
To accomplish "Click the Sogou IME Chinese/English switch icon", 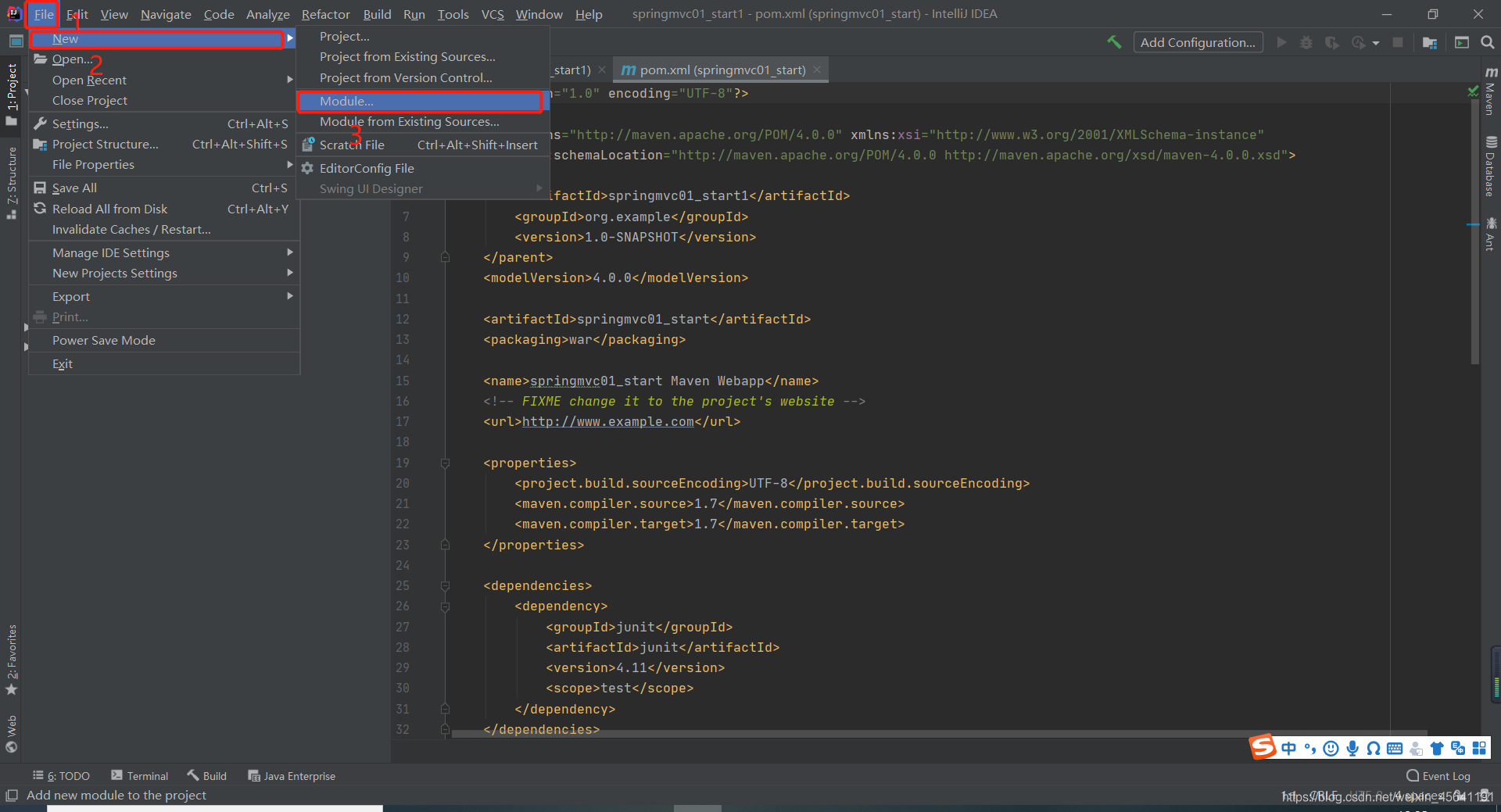I will coord(1288,748).
